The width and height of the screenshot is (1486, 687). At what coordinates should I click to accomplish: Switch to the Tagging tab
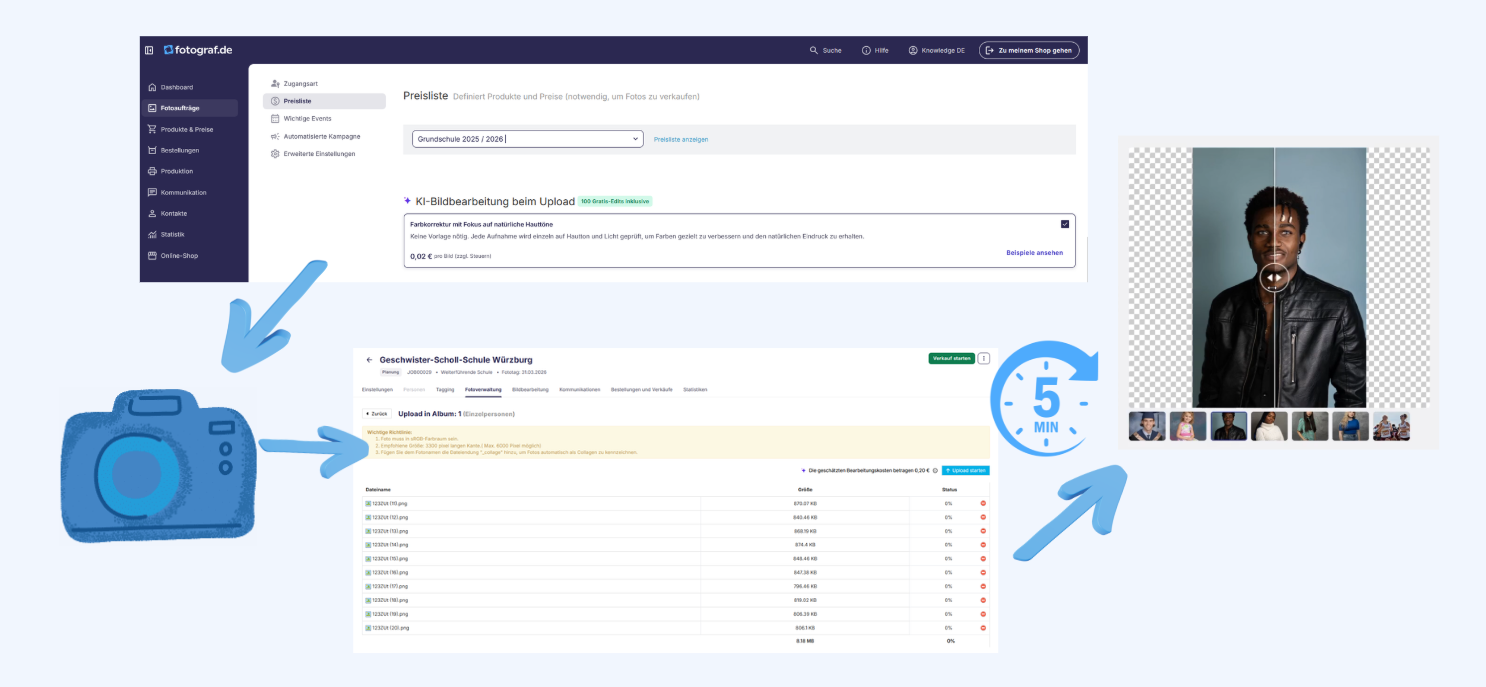click(445, 389)
